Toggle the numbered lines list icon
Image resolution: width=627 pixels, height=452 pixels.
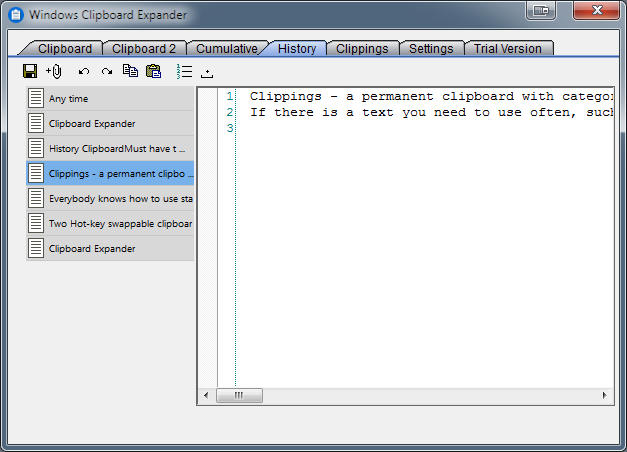coord(184,71)
